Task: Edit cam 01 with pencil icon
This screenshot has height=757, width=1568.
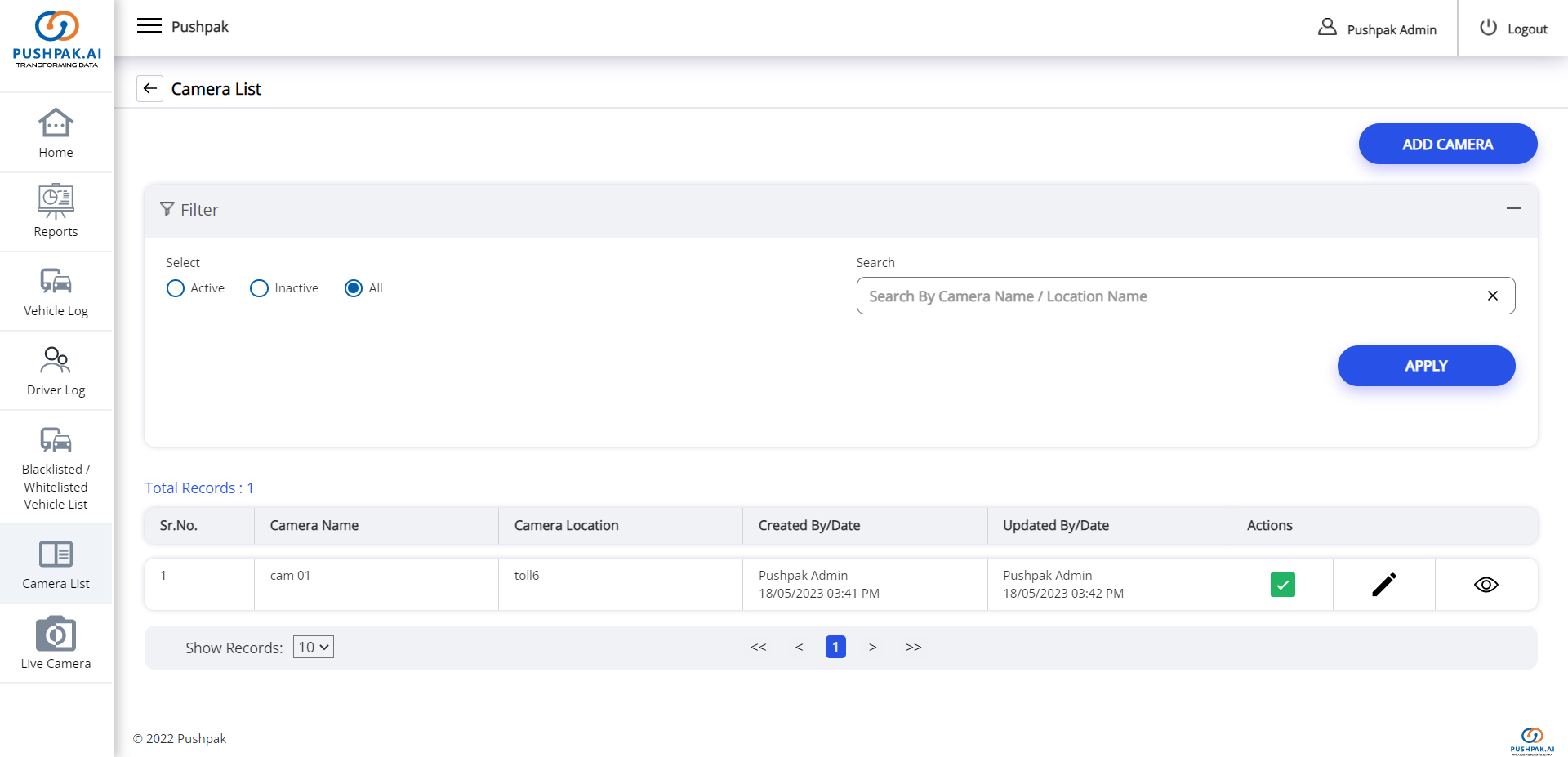Action: [1383, 585]
